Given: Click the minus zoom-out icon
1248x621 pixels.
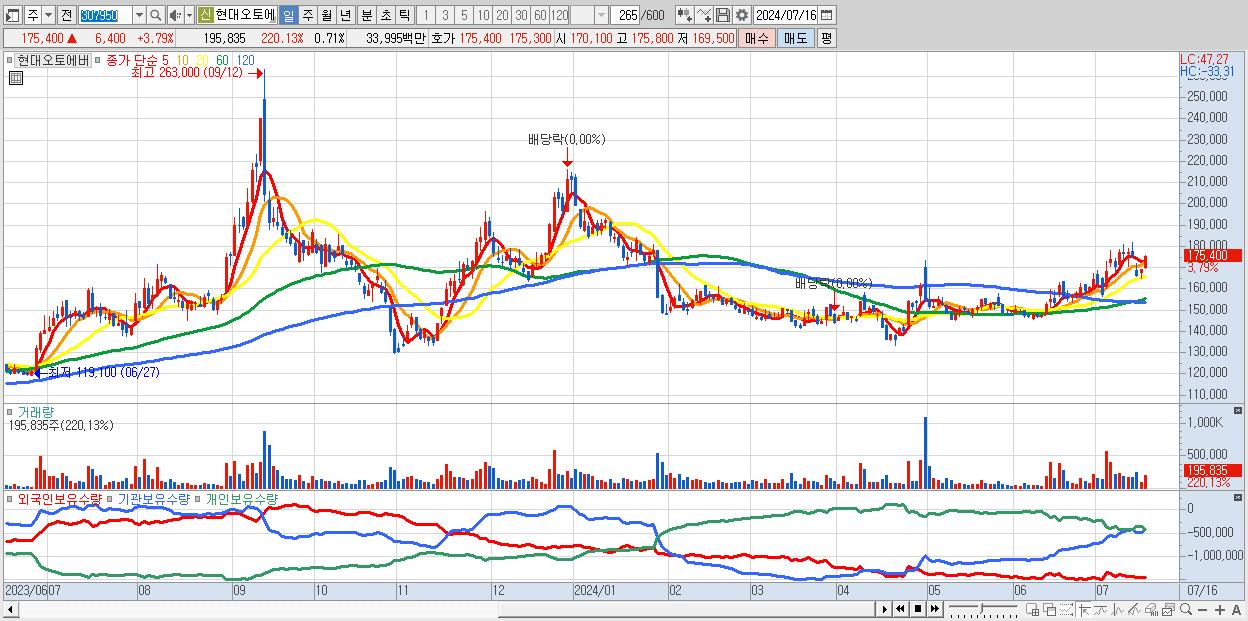Looking at the screenshot, I should [1202, 610].
